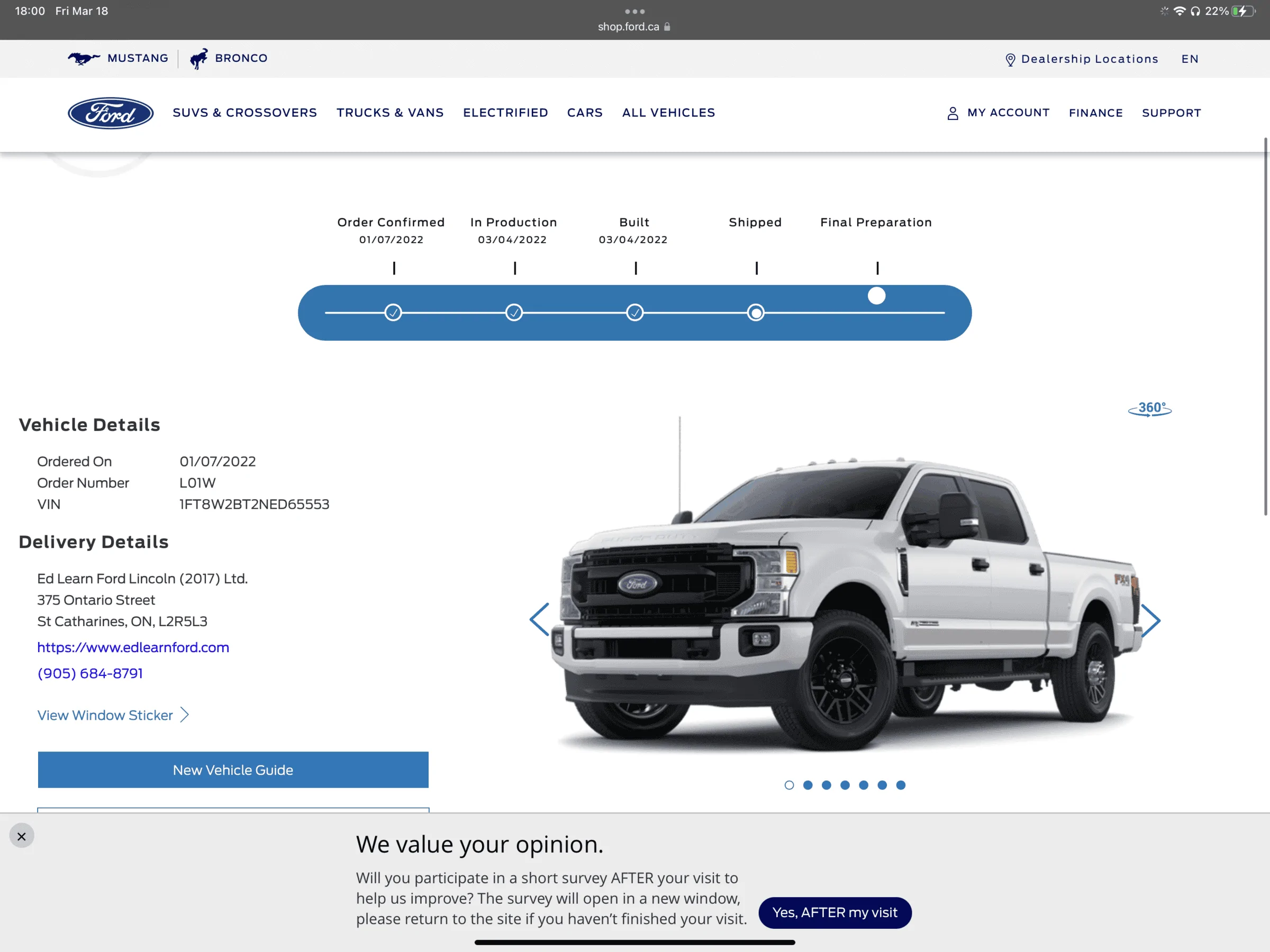The image size is (1270, 952).
Task: Select the second carousel pagination dot
Action: [x=808, y=785]
